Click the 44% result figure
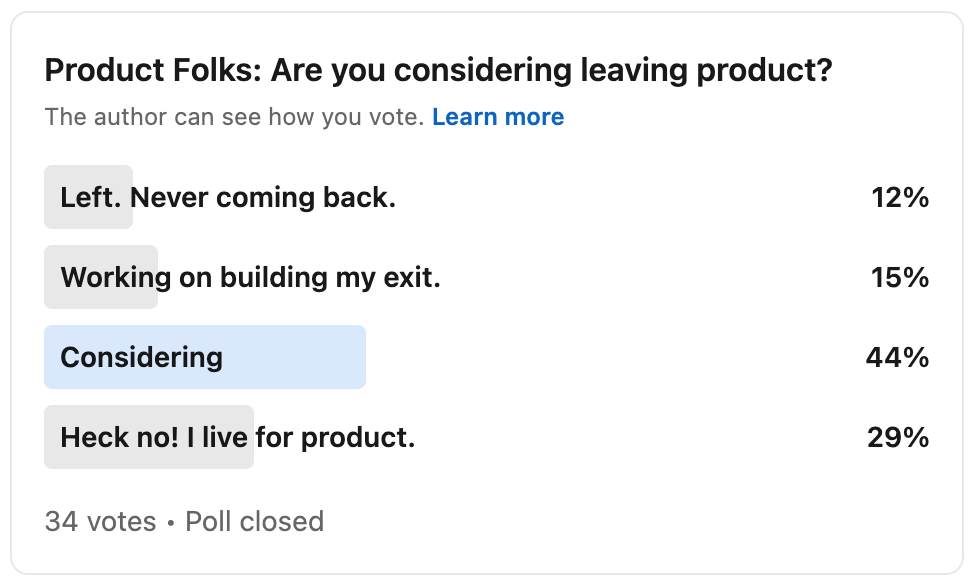This screenshot has width=972, height=586. [897, 357]
